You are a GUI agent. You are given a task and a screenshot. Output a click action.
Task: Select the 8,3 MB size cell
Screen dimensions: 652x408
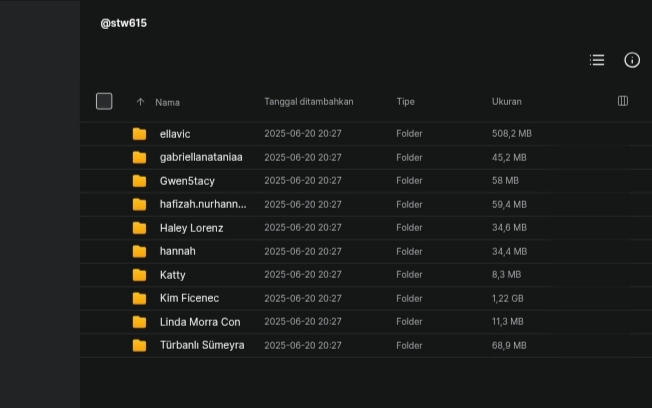506,274
